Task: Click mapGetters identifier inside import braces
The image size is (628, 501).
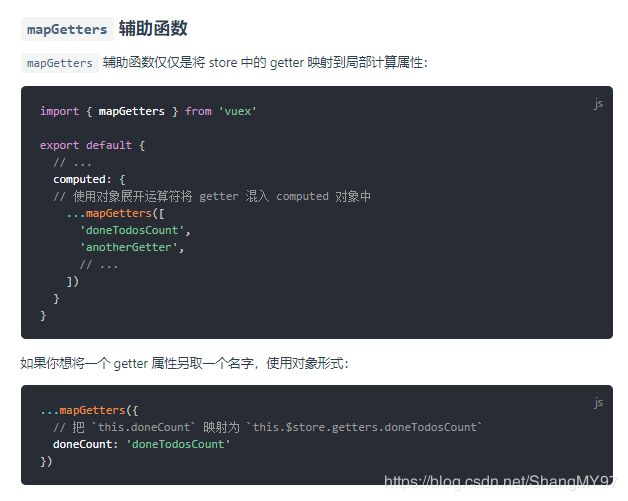Action: [132, 111]
